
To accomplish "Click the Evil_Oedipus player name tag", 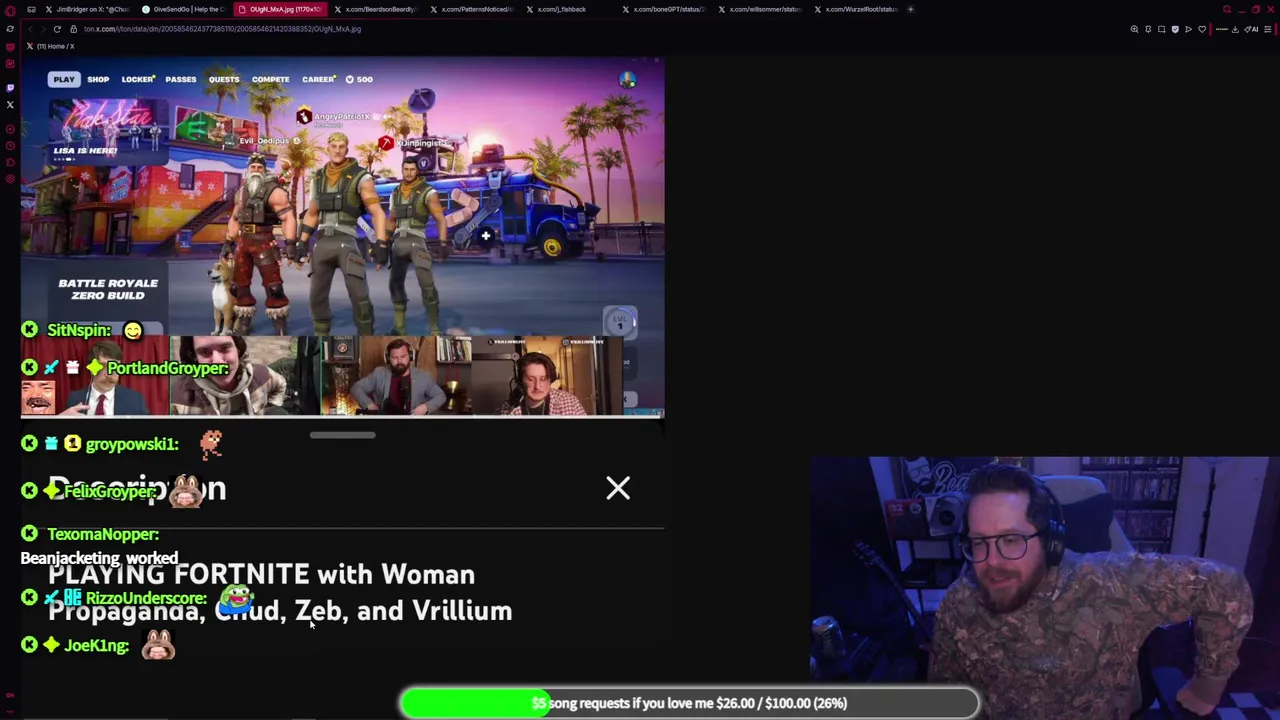I will coord(264,141).
